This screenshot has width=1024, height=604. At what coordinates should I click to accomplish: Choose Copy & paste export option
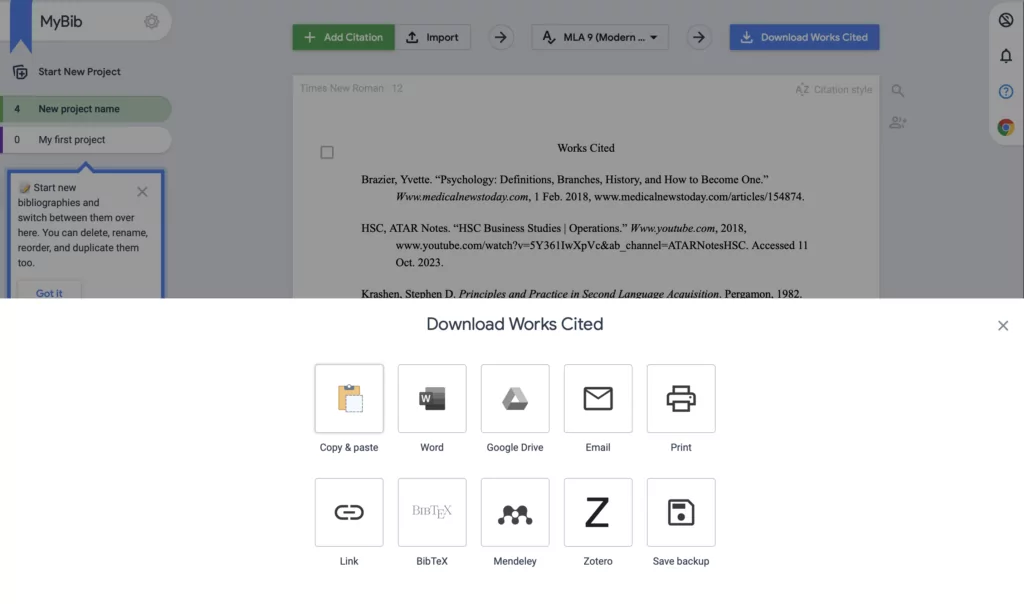click(x=349, y=398)
